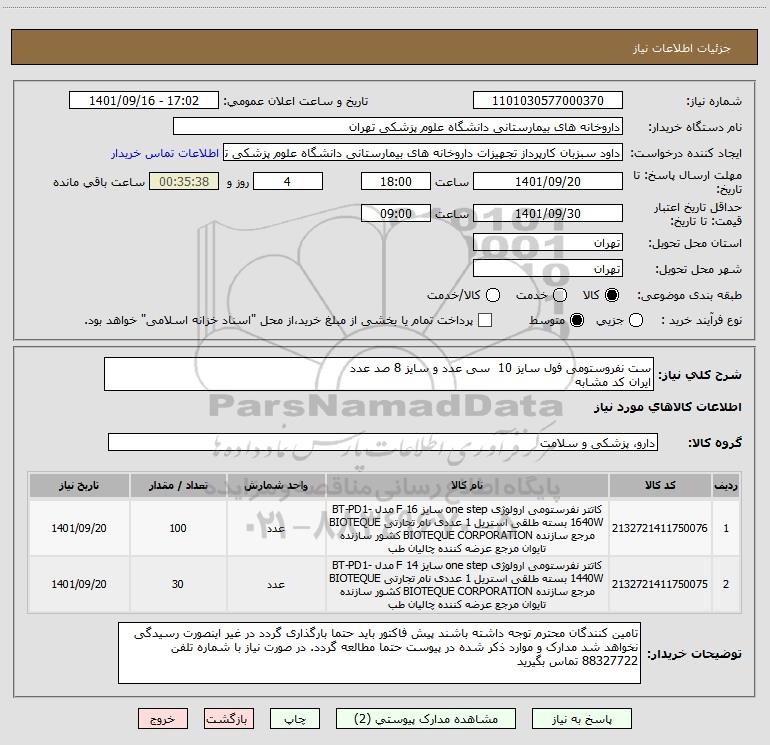Click row 2 catheter description size 14 F
Screen dimensions: 770x745
[x=467, y=584]
